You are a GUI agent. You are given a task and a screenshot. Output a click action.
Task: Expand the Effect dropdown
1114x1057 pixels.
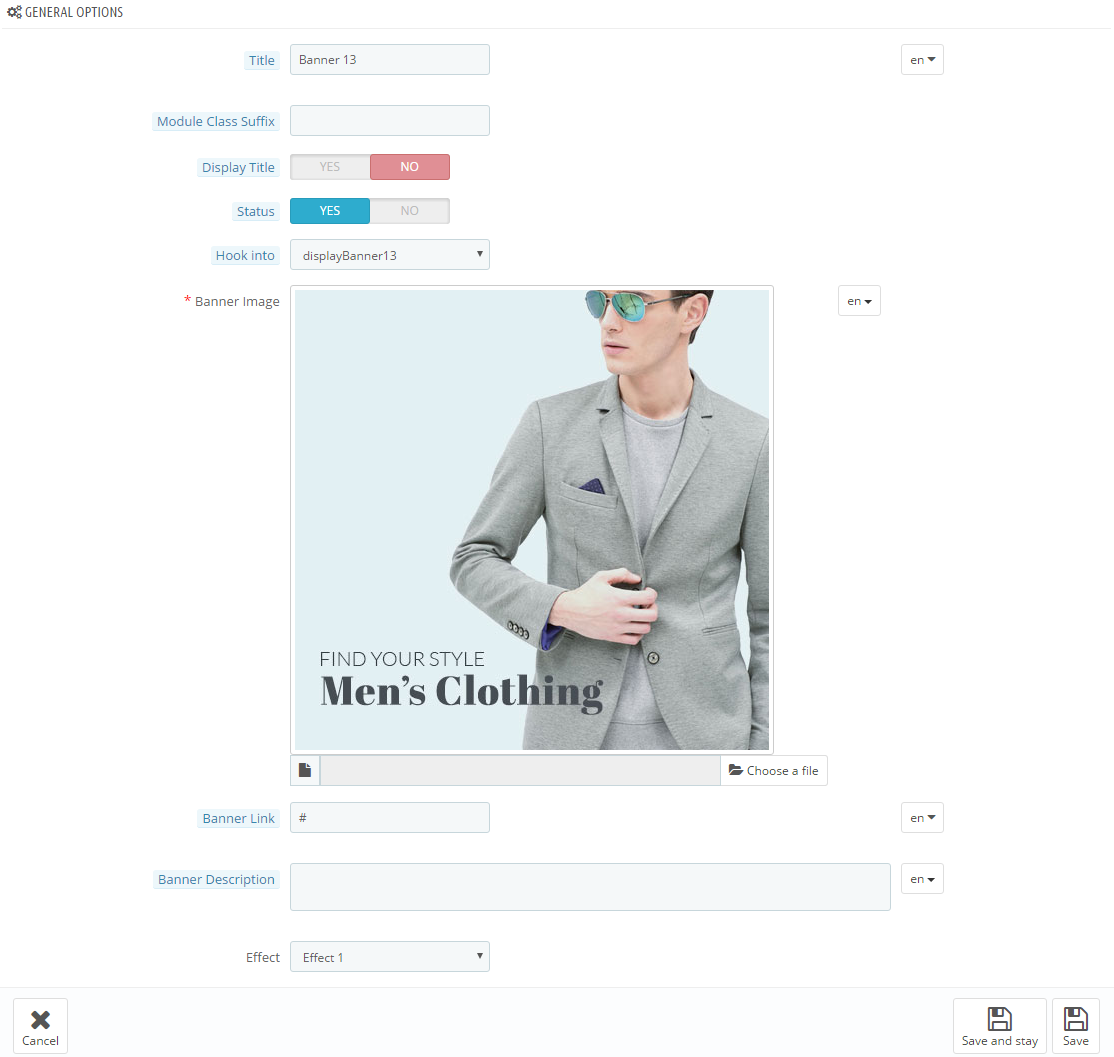pos(389,957)
